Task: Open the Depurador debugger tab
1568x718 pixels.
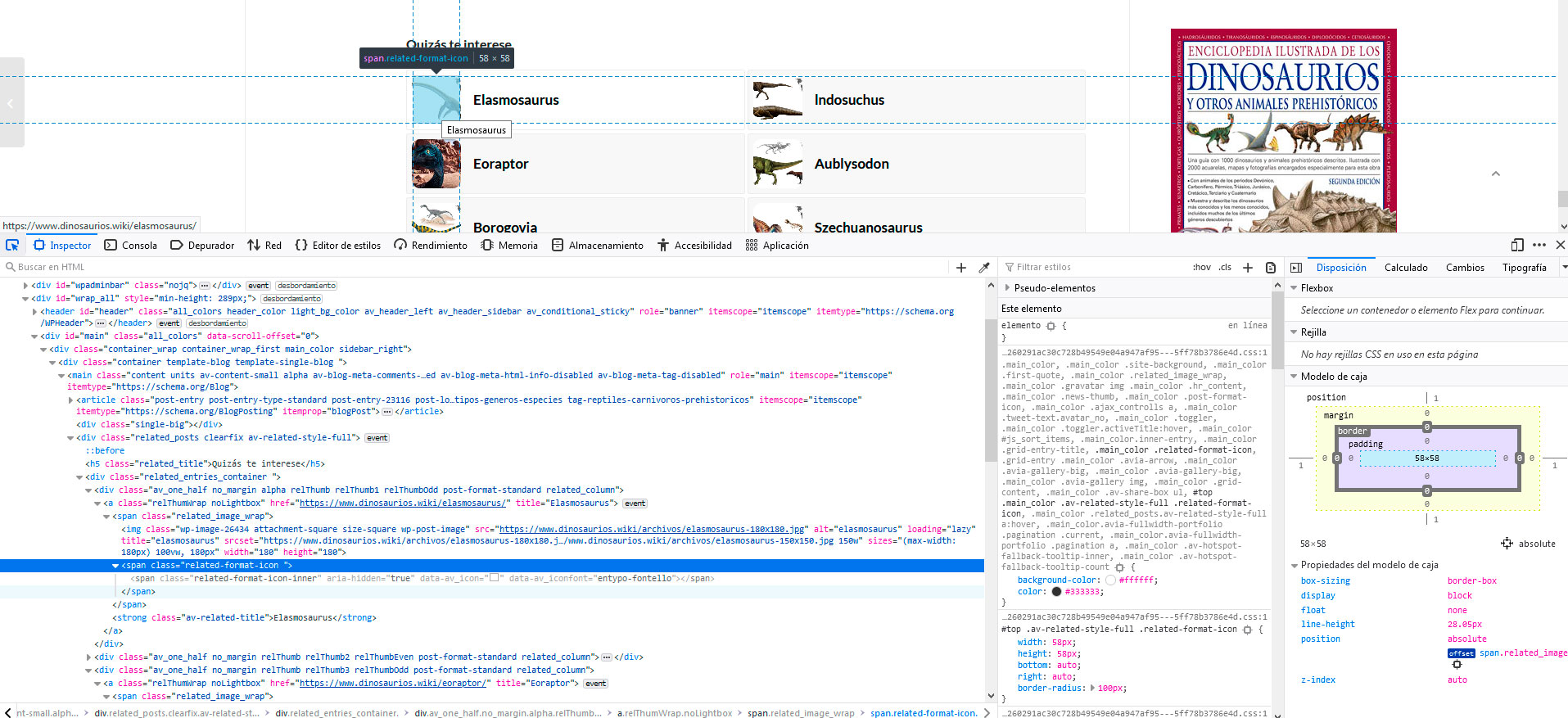Action: click(x=202, y=245)
